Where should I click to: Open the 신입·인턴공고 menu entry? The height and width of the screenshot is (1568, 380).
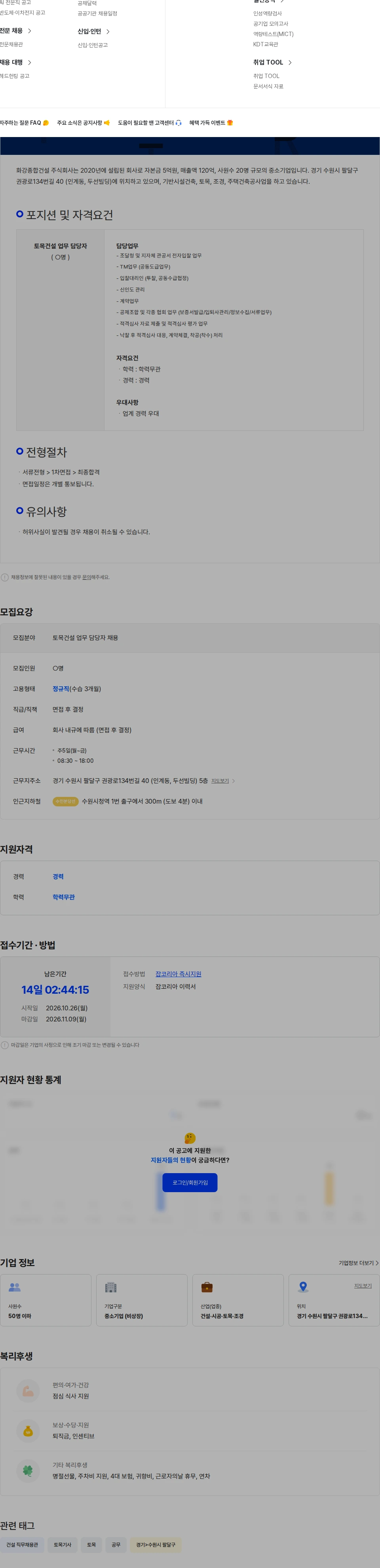coord(92,45)
